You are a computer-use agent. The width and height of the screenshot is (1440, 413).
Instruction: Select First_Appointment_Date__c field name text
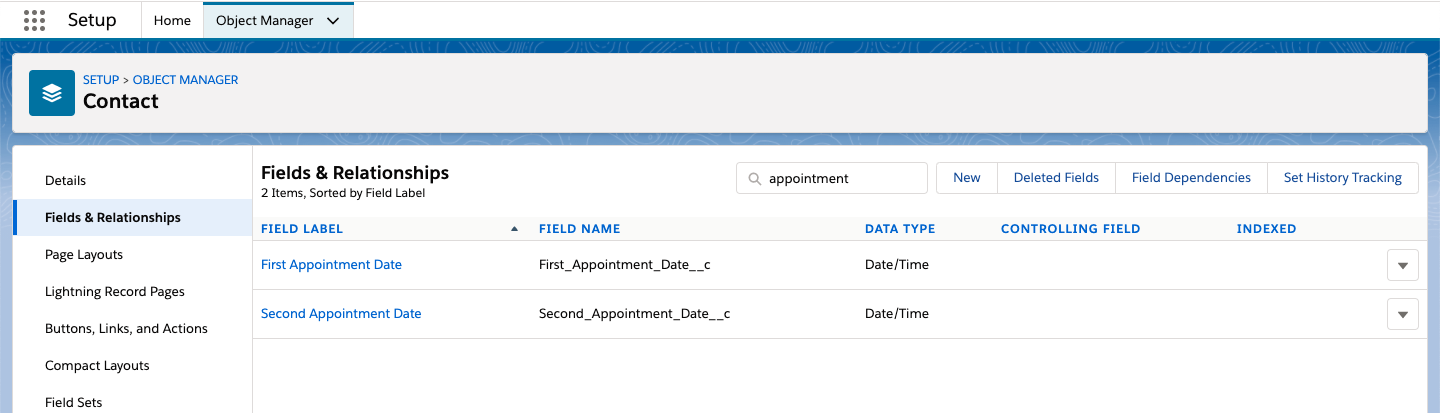625,265
